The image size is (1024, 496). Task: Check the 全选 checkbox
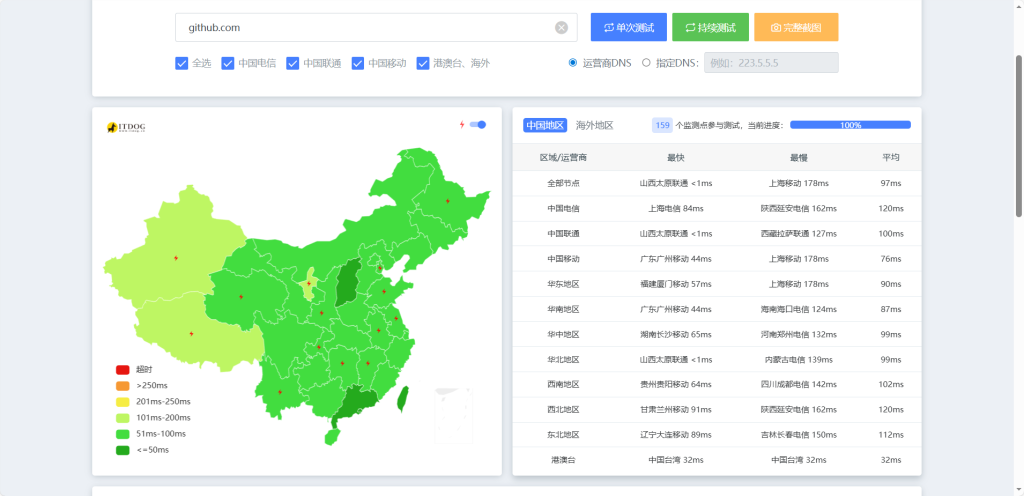pyautogui.click(x=182, y=63)
